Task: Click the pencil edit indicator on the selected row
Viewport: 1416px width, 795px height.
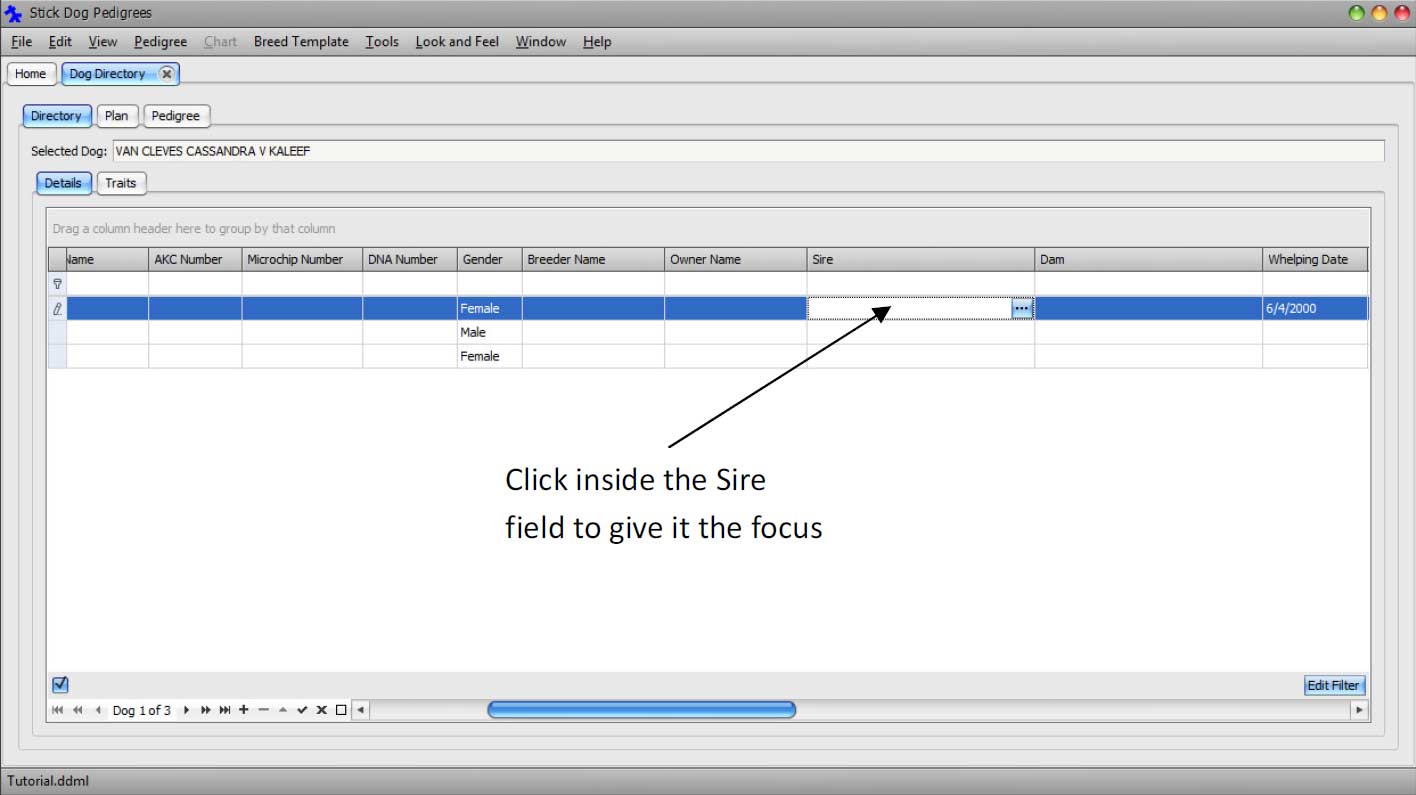Action: click(x=57, y=308)
